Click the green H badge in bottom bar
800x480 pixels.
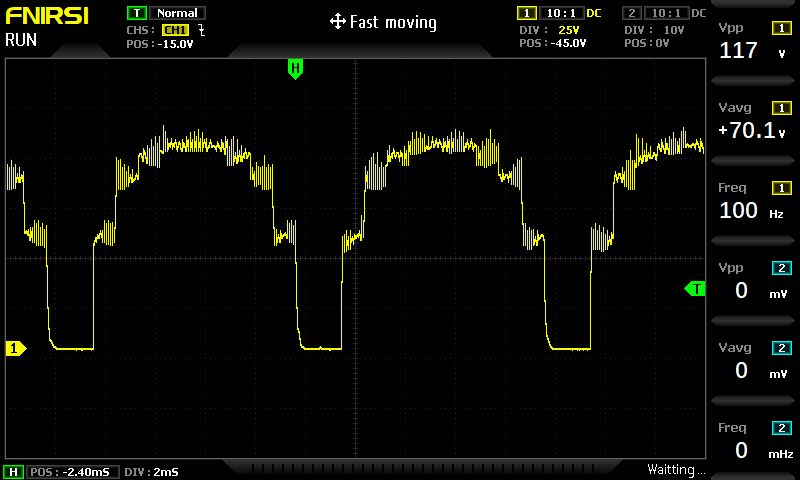click(x=13, y=472)
